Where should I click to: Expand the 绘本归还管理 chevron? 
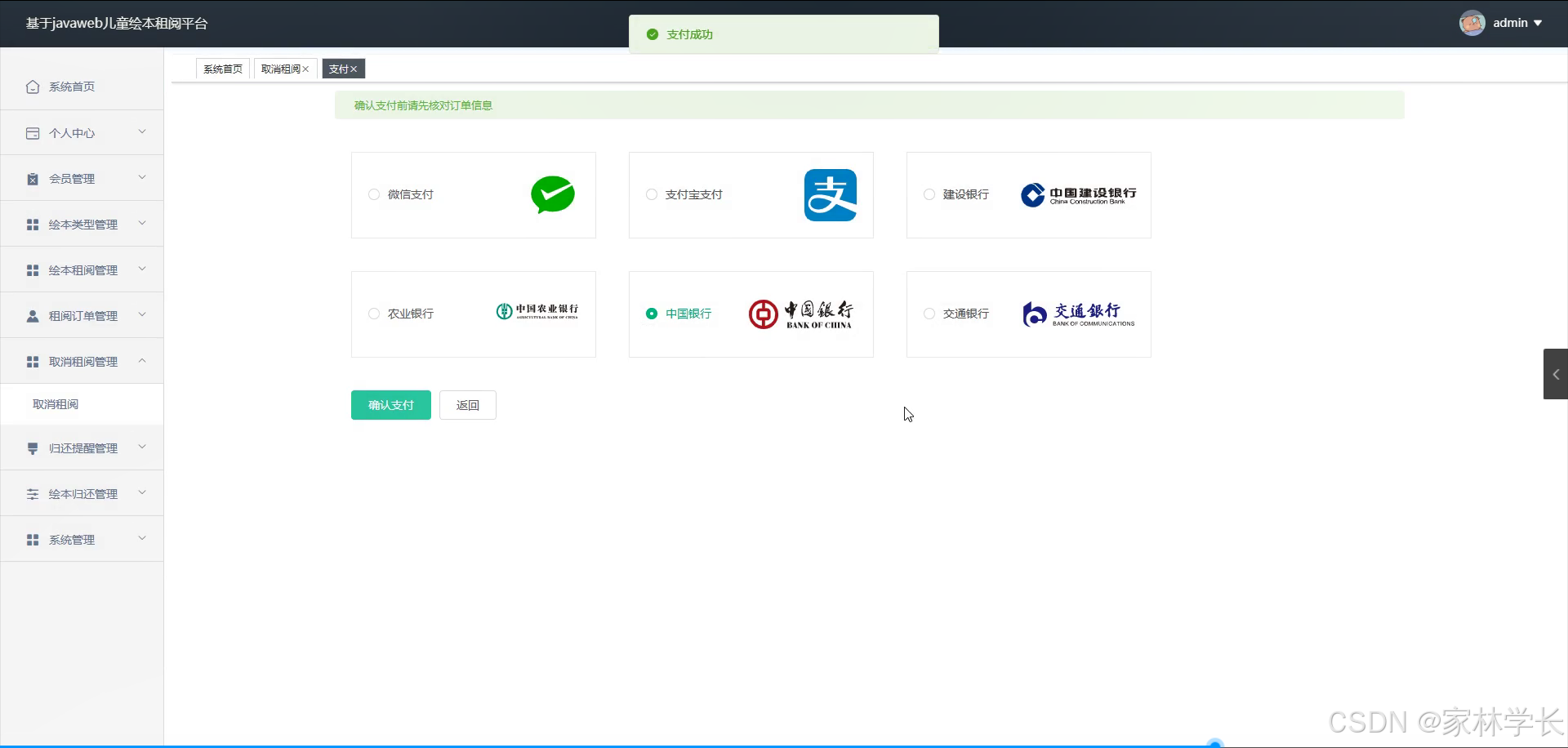point(142,492)
